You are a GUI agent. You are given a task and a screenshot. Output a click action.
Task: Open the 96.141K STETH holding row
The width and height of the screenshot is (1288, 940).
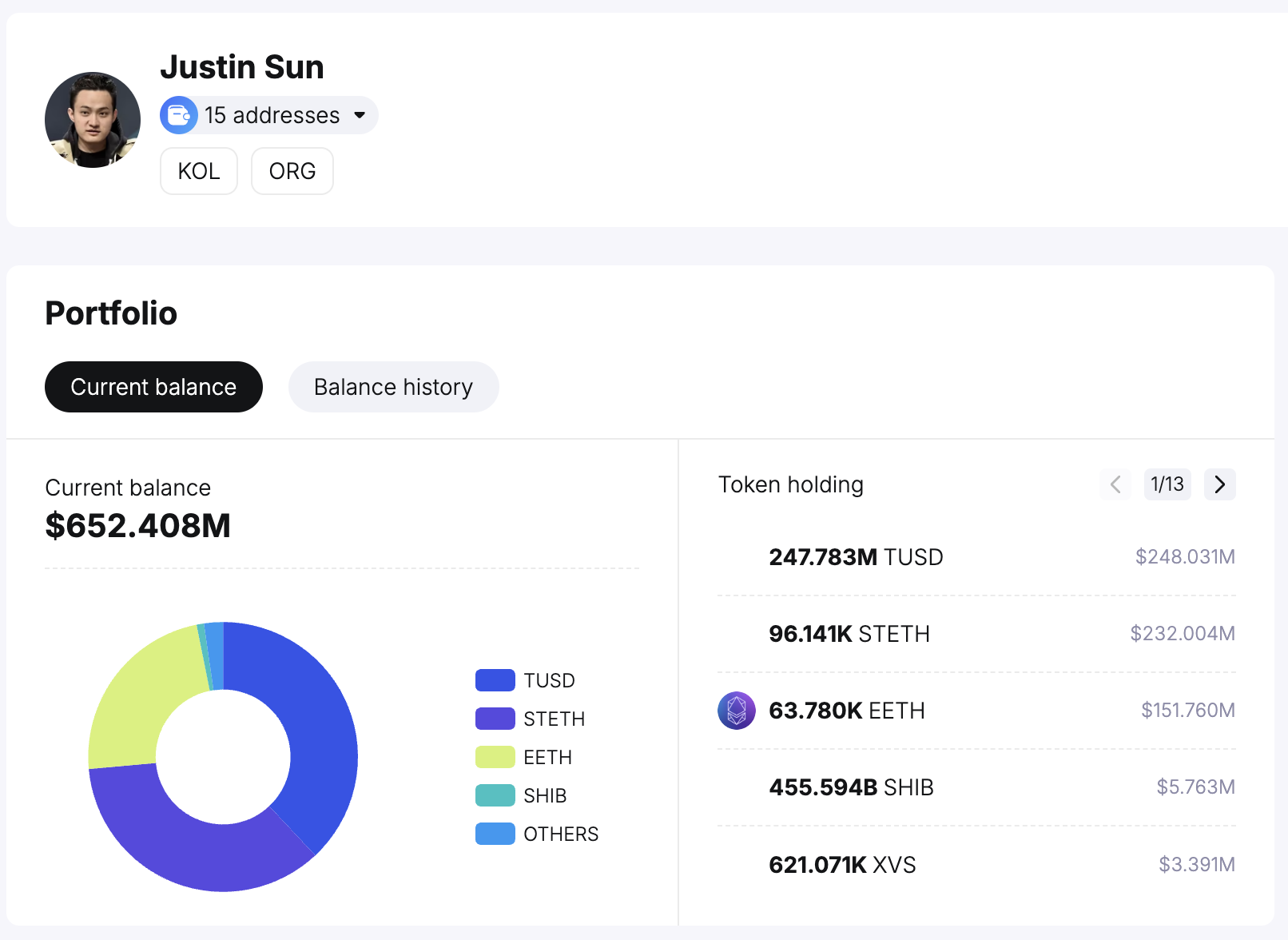[976, 634]
